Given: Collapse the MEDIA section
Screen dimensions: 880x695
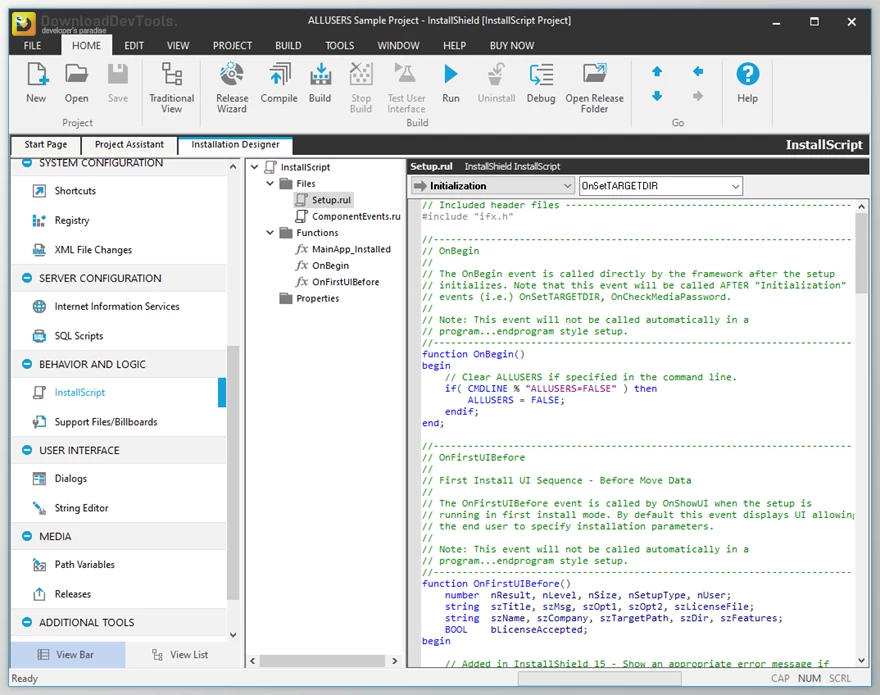Looking at the screenshot, I should [26, 536].
